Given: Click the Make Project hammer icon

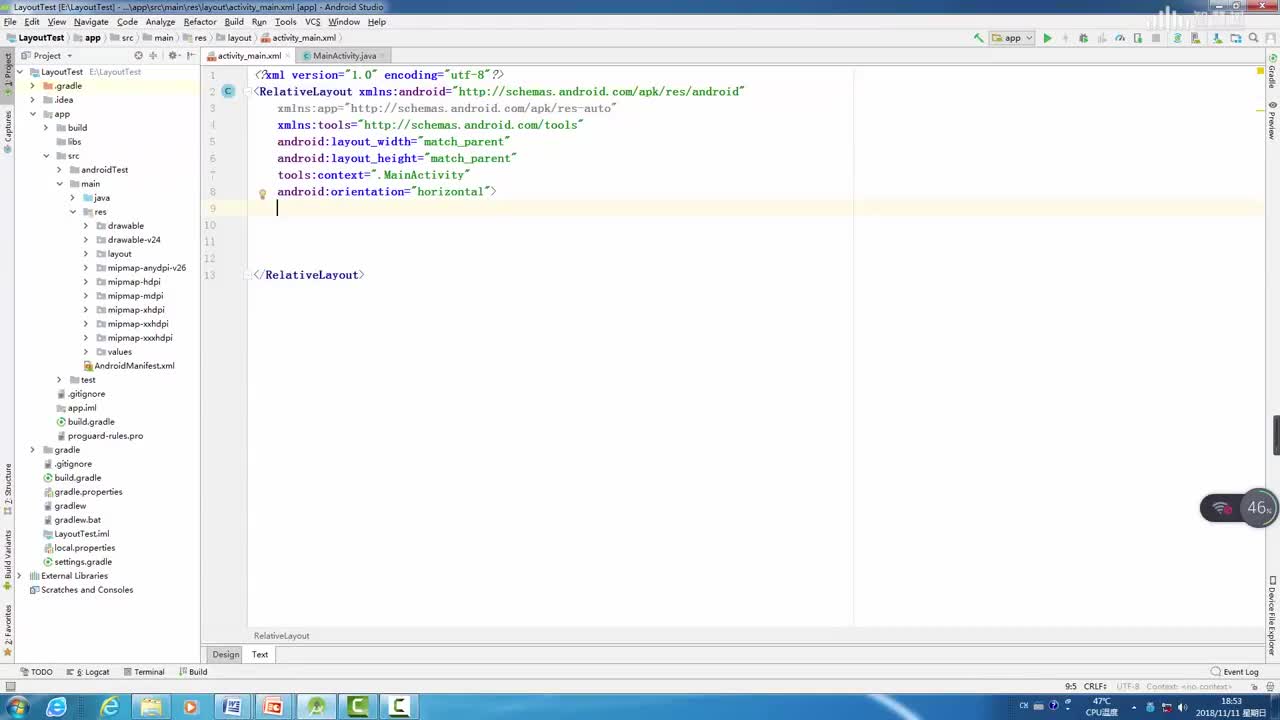Looking at the screenshot, I should [x=978, y=38].
